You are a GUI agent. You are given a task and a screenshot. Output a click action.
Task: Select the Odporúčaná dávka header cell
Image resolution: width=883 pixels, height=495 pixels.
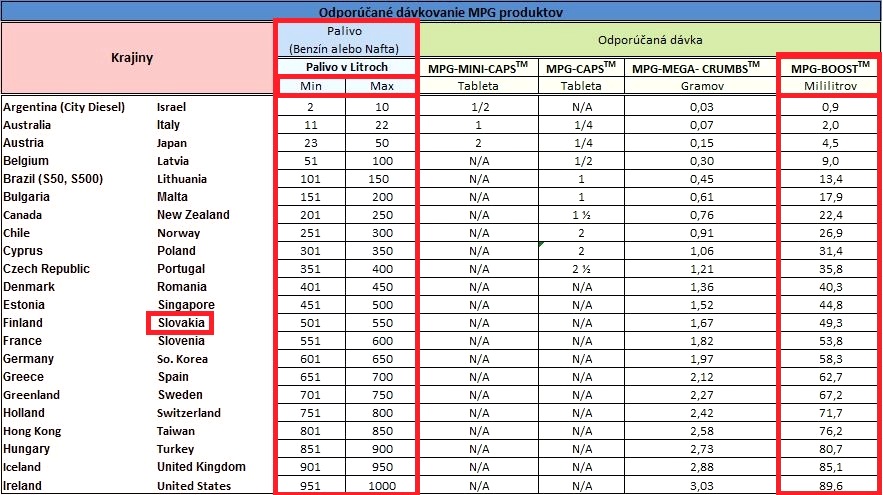click(649, 40)
